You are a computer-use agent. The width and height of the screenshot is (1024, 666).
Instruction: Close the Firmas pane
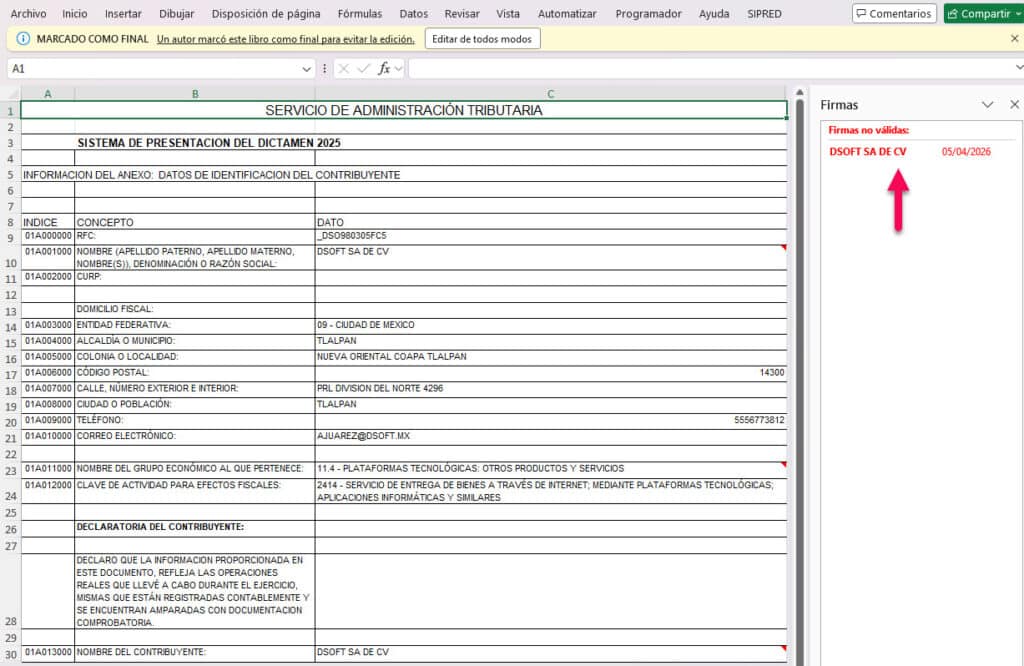[x=1014, y=105]
